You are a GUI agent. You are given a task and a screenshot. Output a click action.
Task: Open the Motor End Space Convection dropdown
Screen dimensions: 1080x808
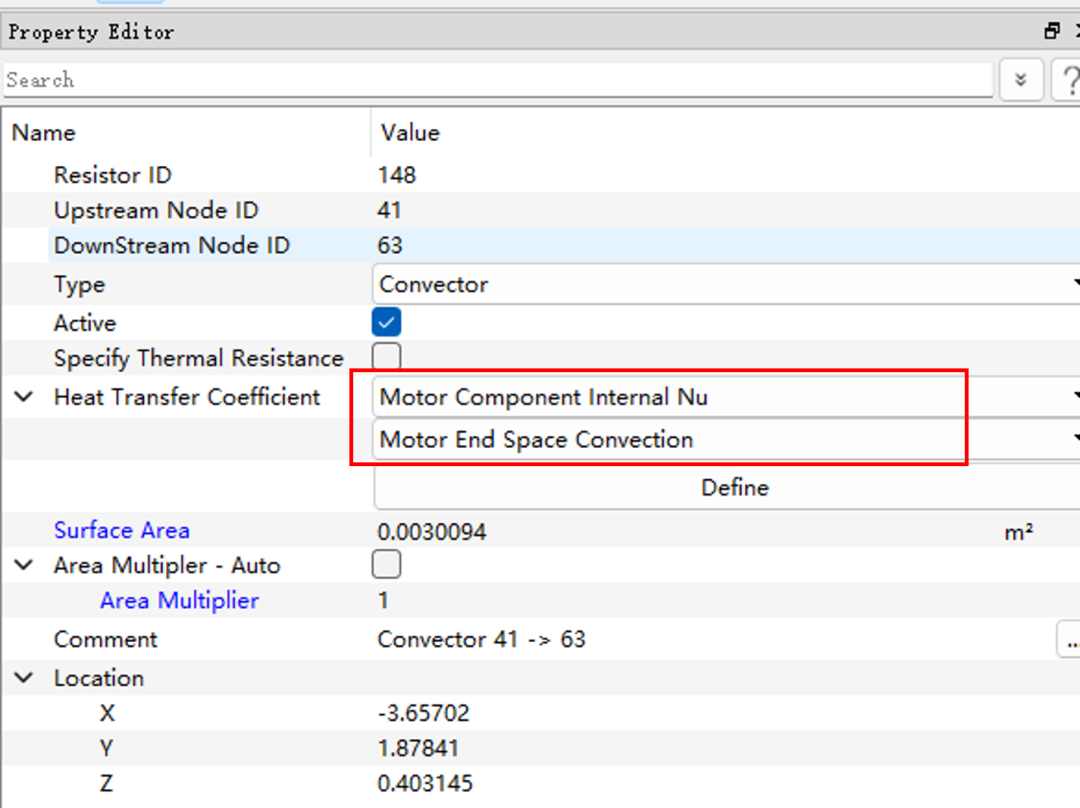coord(726,439)
